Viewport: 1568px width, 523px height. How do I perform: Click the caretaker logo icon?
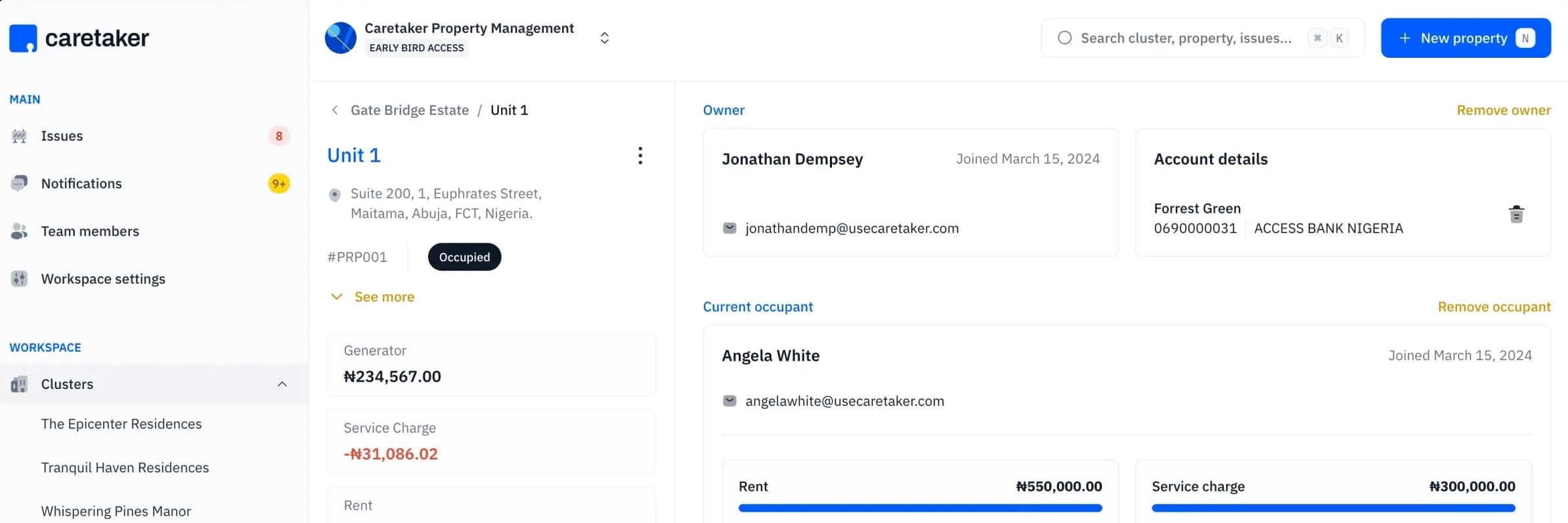23,38
